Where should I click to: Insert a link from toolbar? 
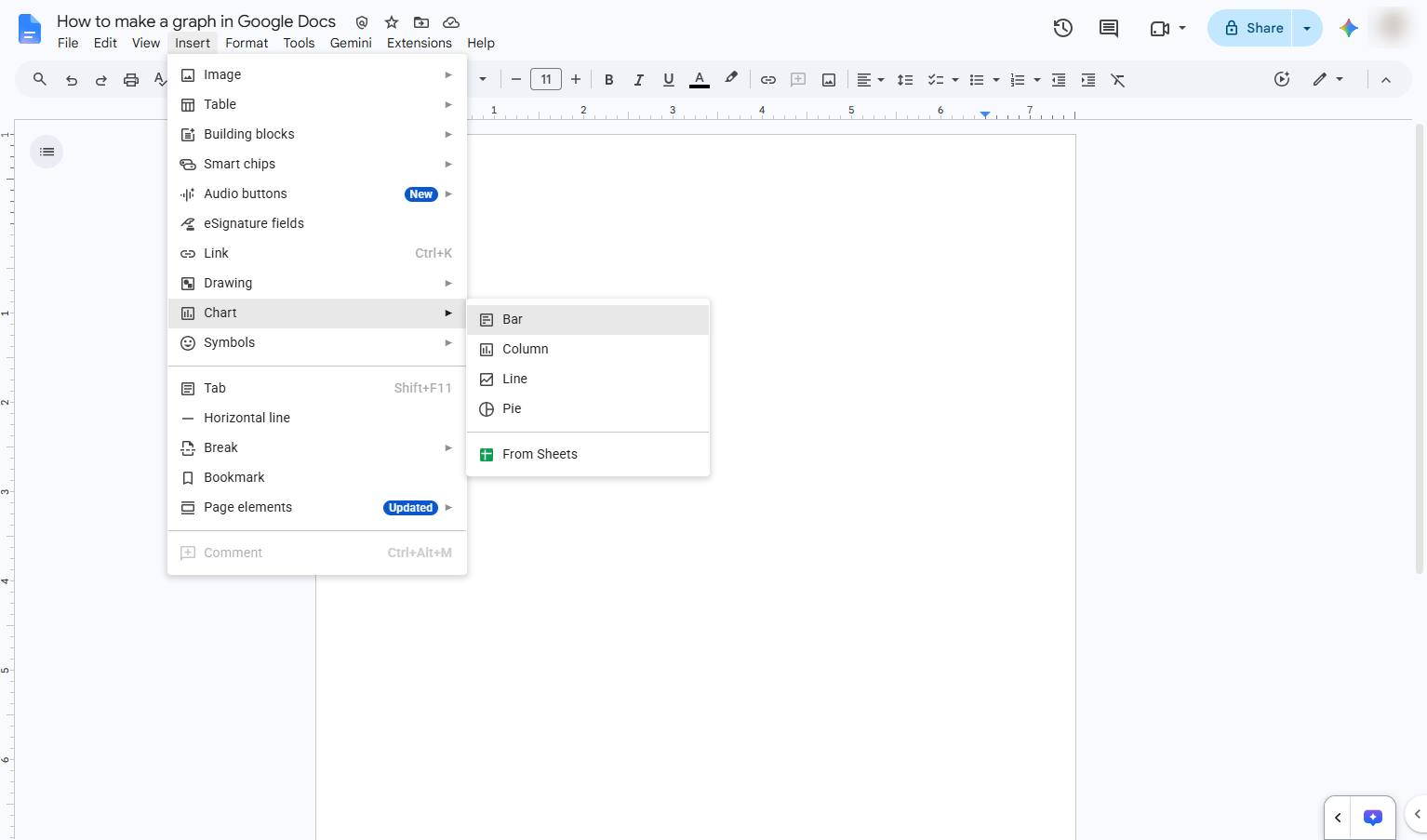point(768,80)
